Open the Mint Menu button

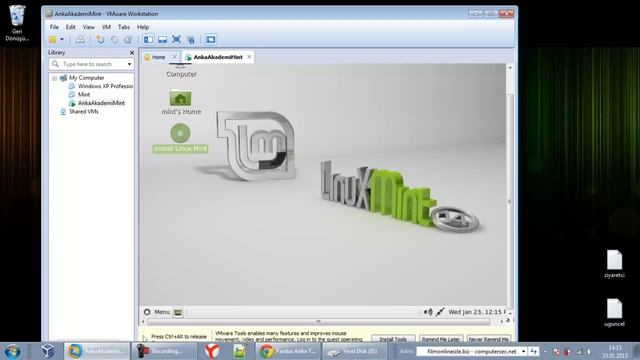click(157, 312)
